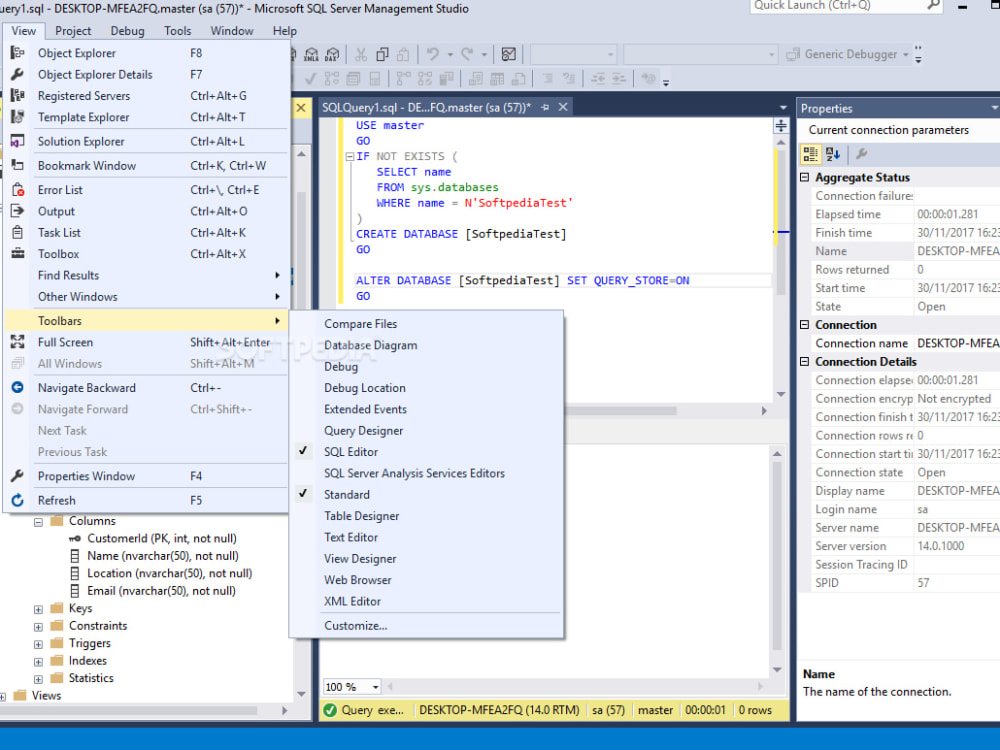Viewport: 1000px width, 750px height.
Task: Open Other Windows submenu
Action: (147, 297)
